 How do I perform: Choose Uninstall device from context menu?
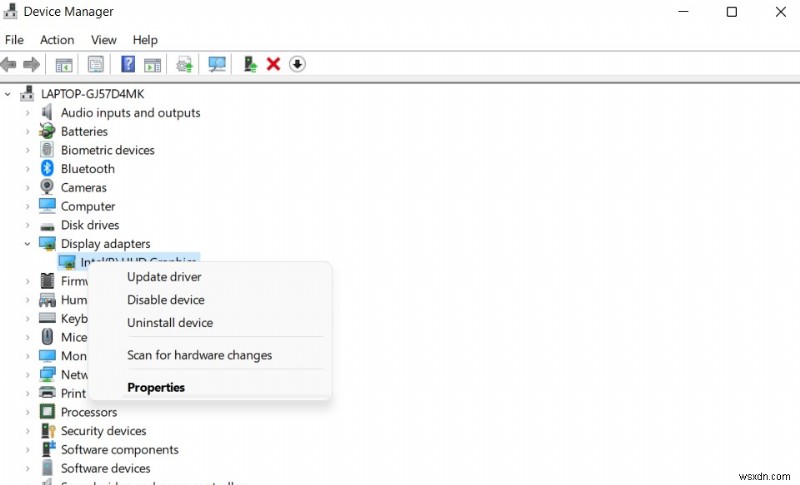pos(169,323)
